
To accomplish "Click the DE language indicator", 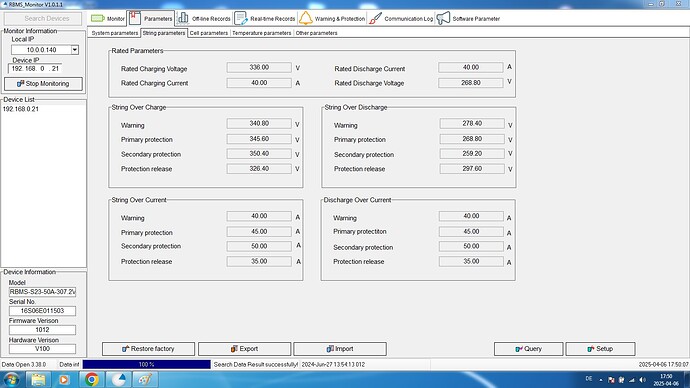I will [589, 379].
